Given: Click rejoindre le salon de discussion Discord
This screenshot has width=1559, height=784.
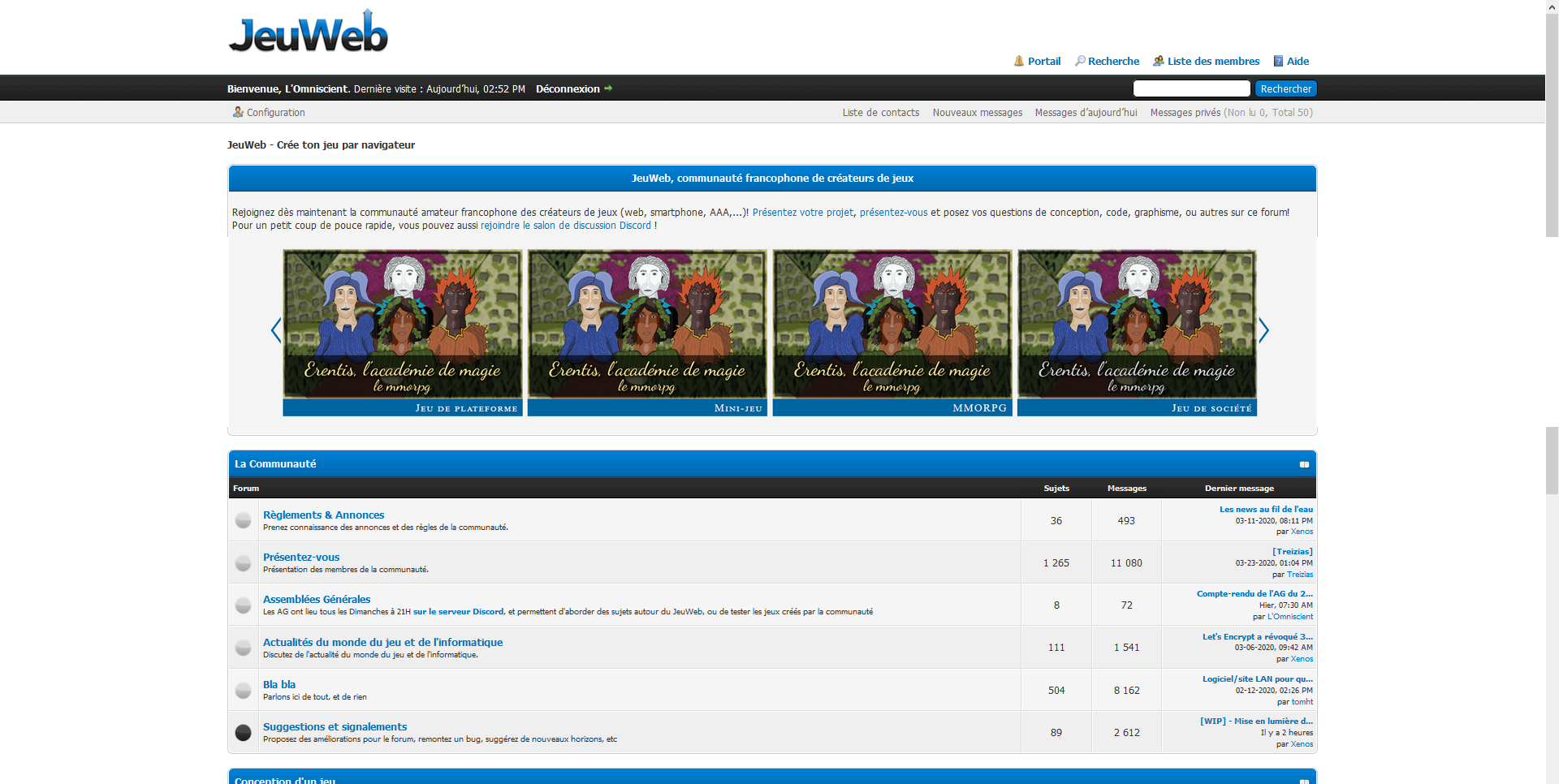Looking at the screenshot, I should [x=566, y=226].
